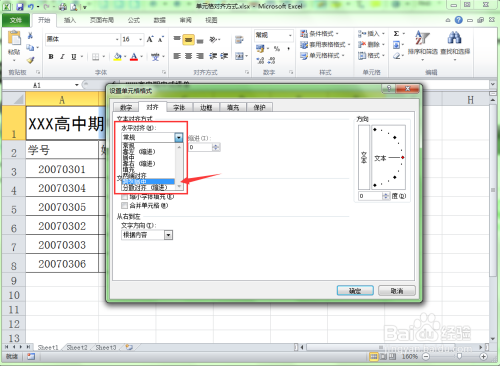This screenshot has height=366, width=500.
Task: Click the Wrap Text icon
Action: [239, 40]
